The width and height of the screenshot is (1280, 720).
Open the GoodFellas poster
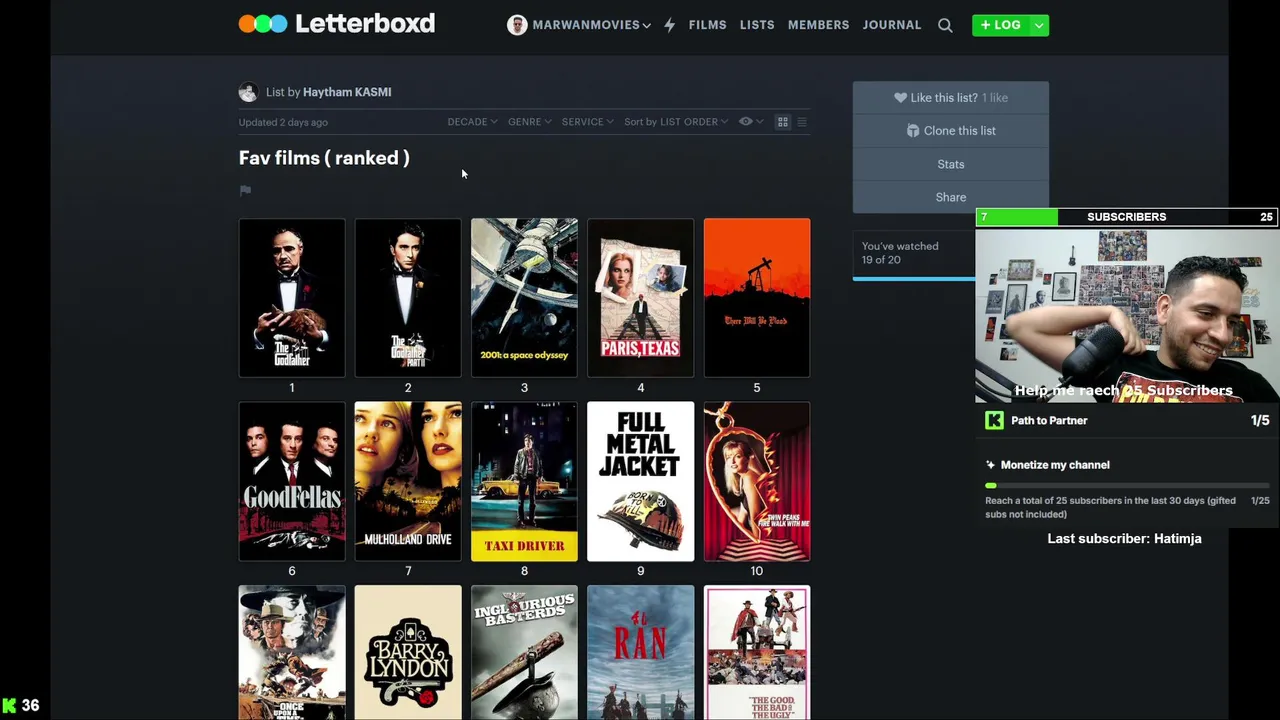pos(292,481)
